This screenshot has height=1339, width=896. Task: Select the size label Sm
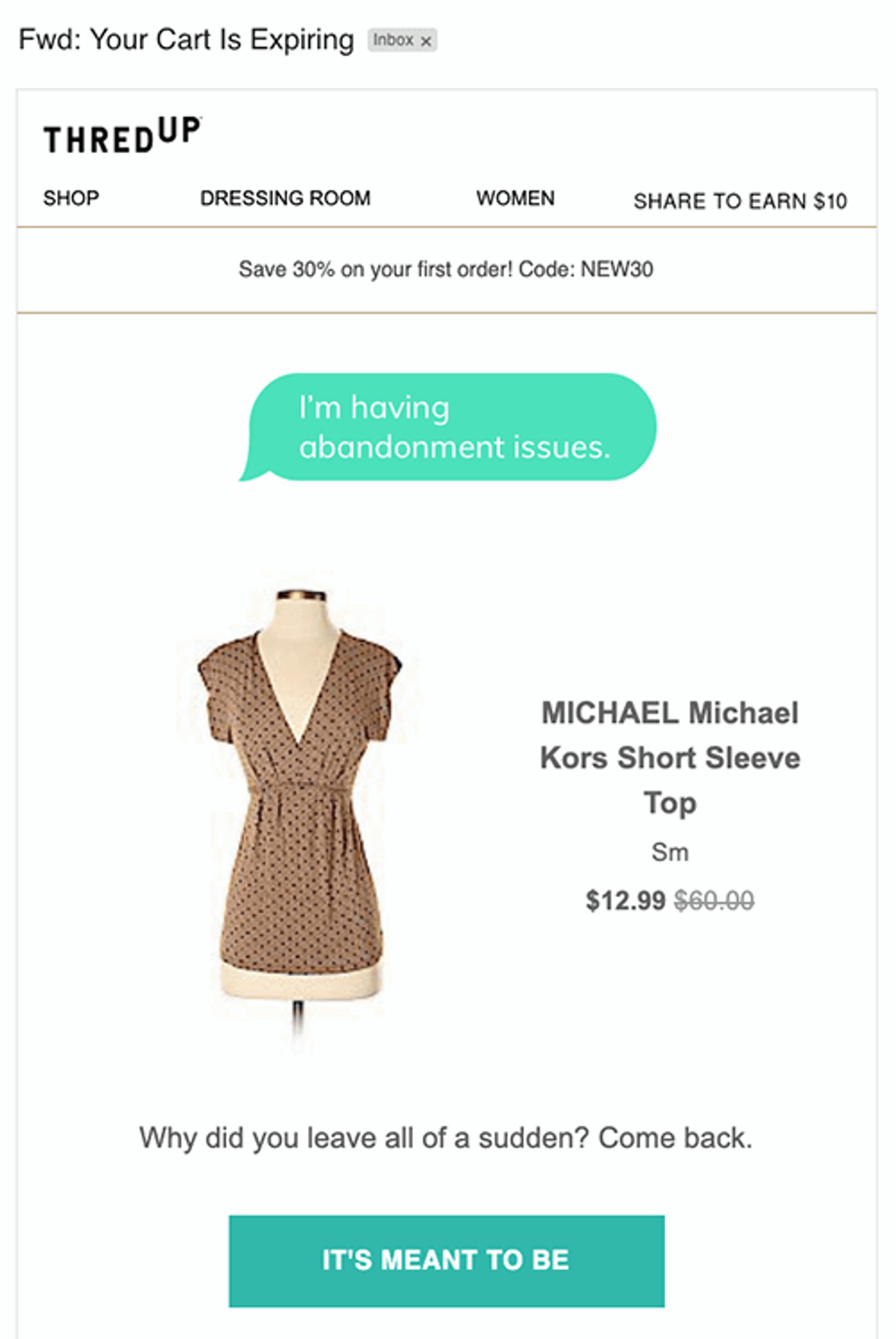pos(672,851)
